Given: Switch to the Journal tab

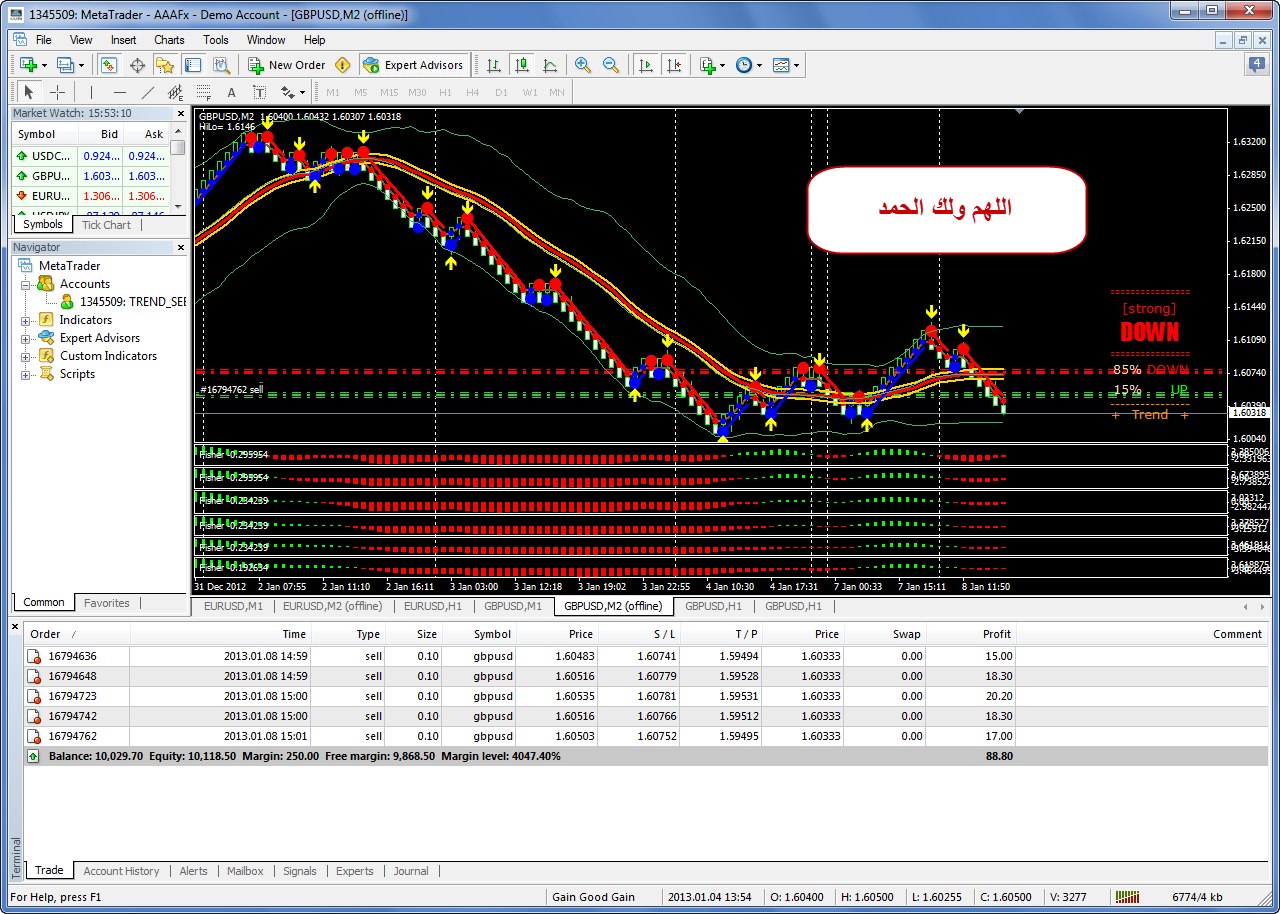Looking at the screenshot, I should coord(411,871).
